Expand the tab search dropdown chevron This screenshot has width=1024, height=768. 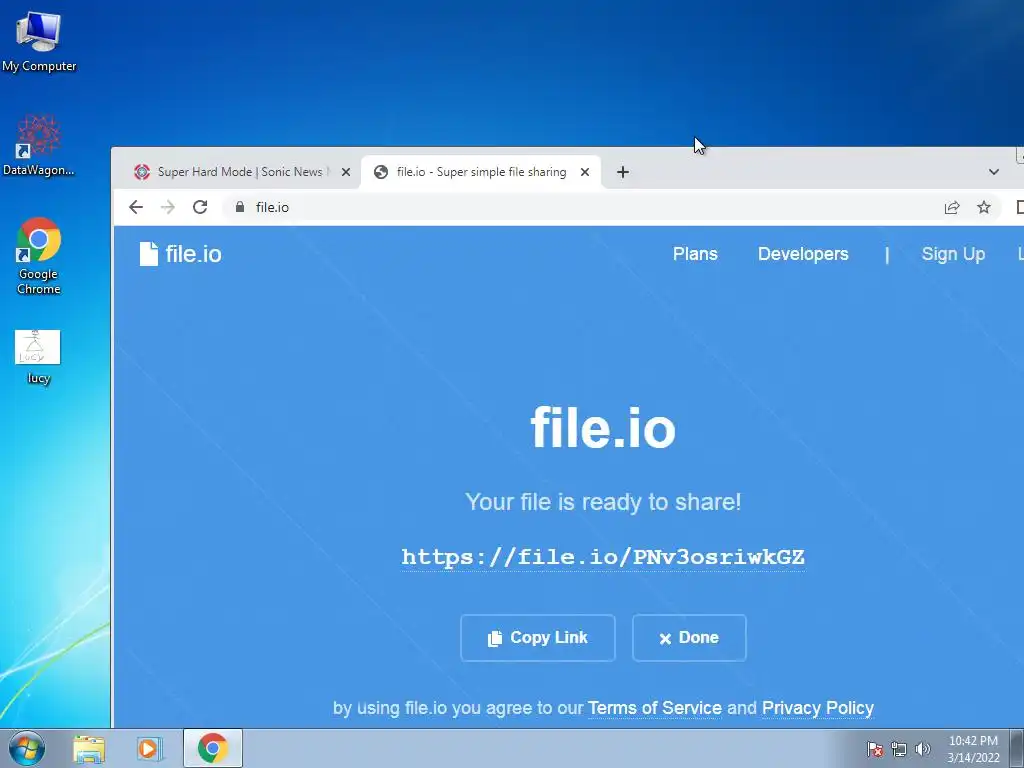[x=994, y=172]
